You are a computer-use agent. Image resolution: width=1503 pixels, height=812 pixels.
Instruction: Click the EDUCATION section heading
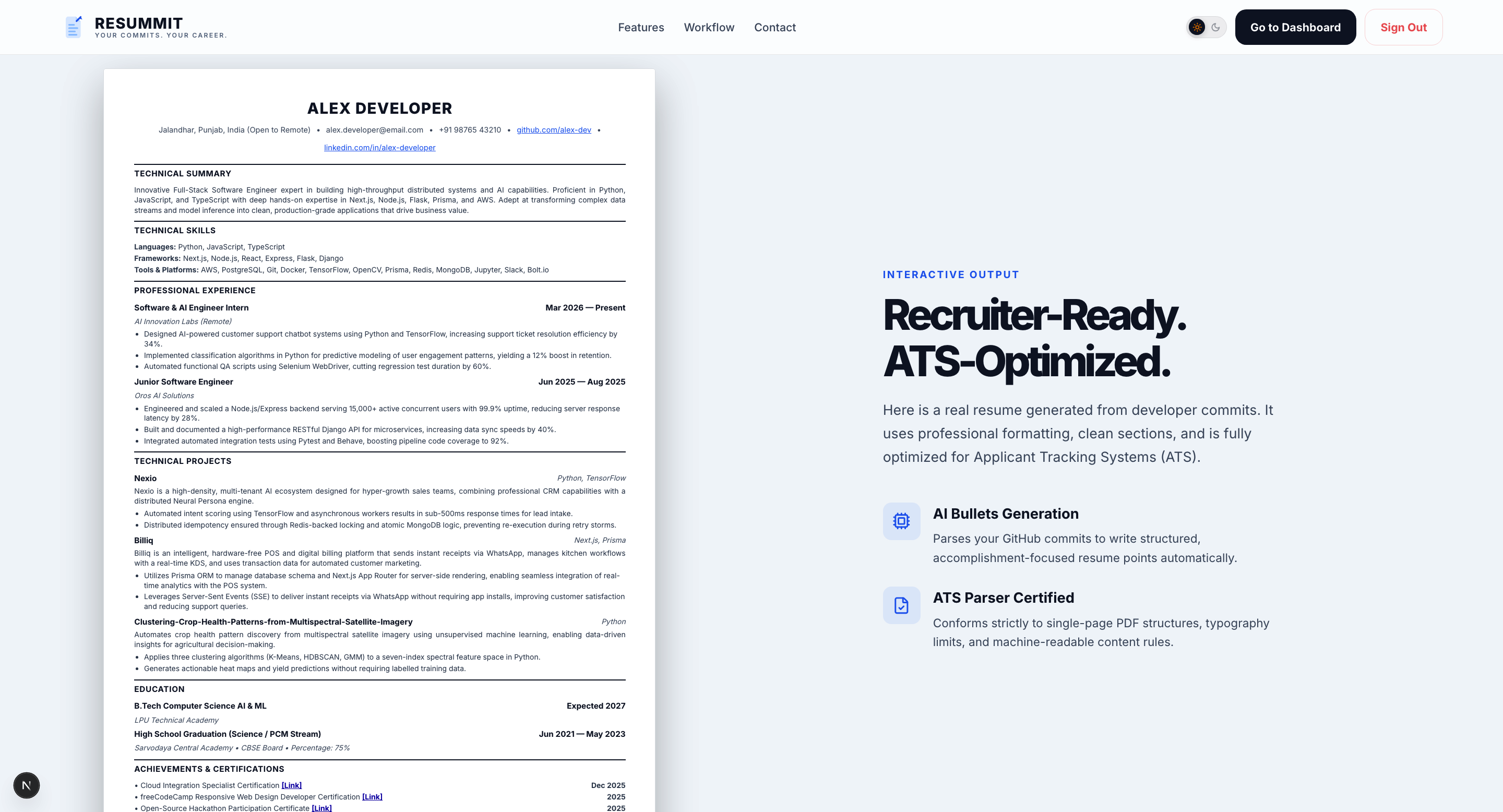[159, 689]
